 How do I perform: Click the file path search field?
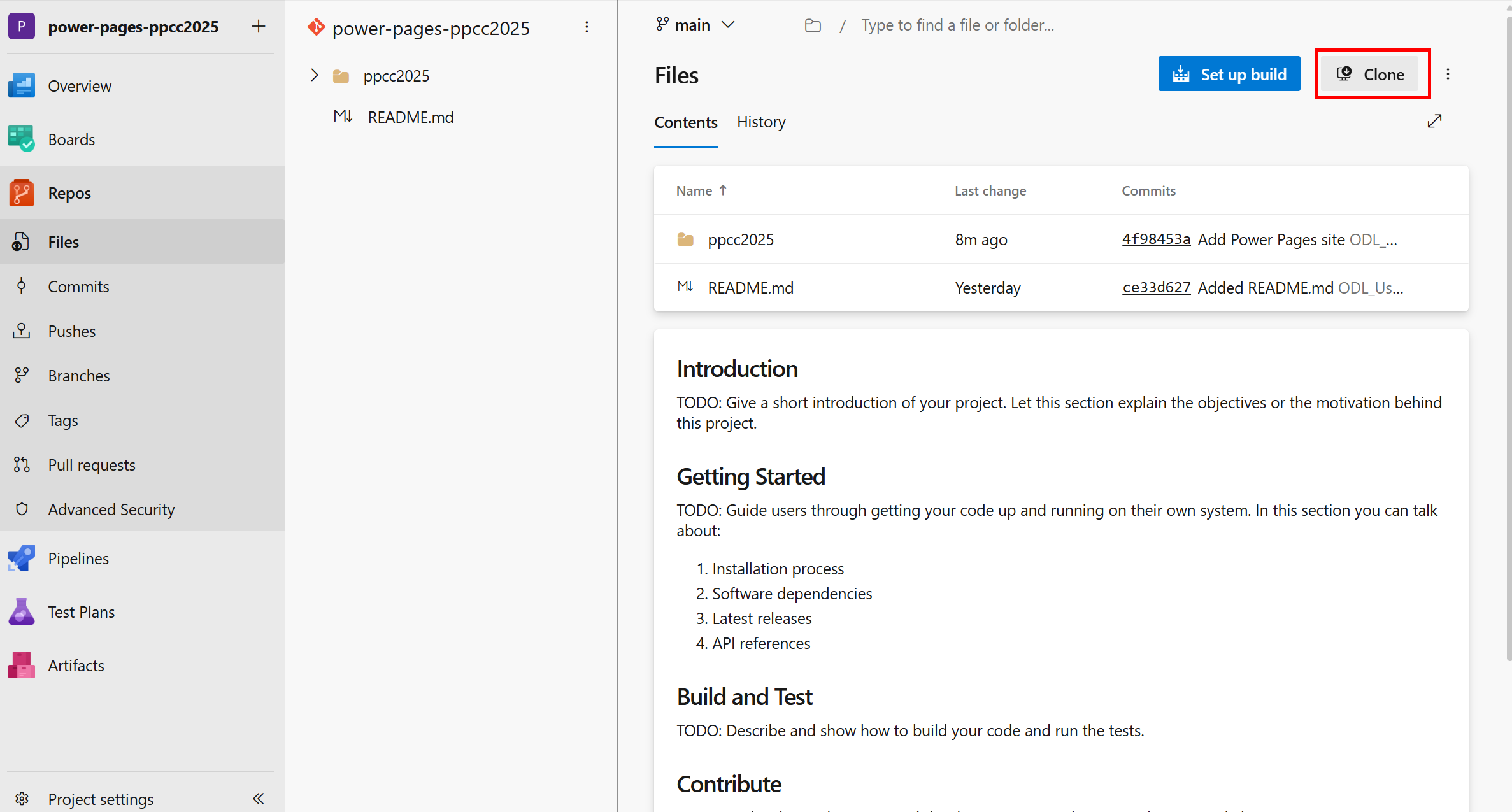[957, 25]
